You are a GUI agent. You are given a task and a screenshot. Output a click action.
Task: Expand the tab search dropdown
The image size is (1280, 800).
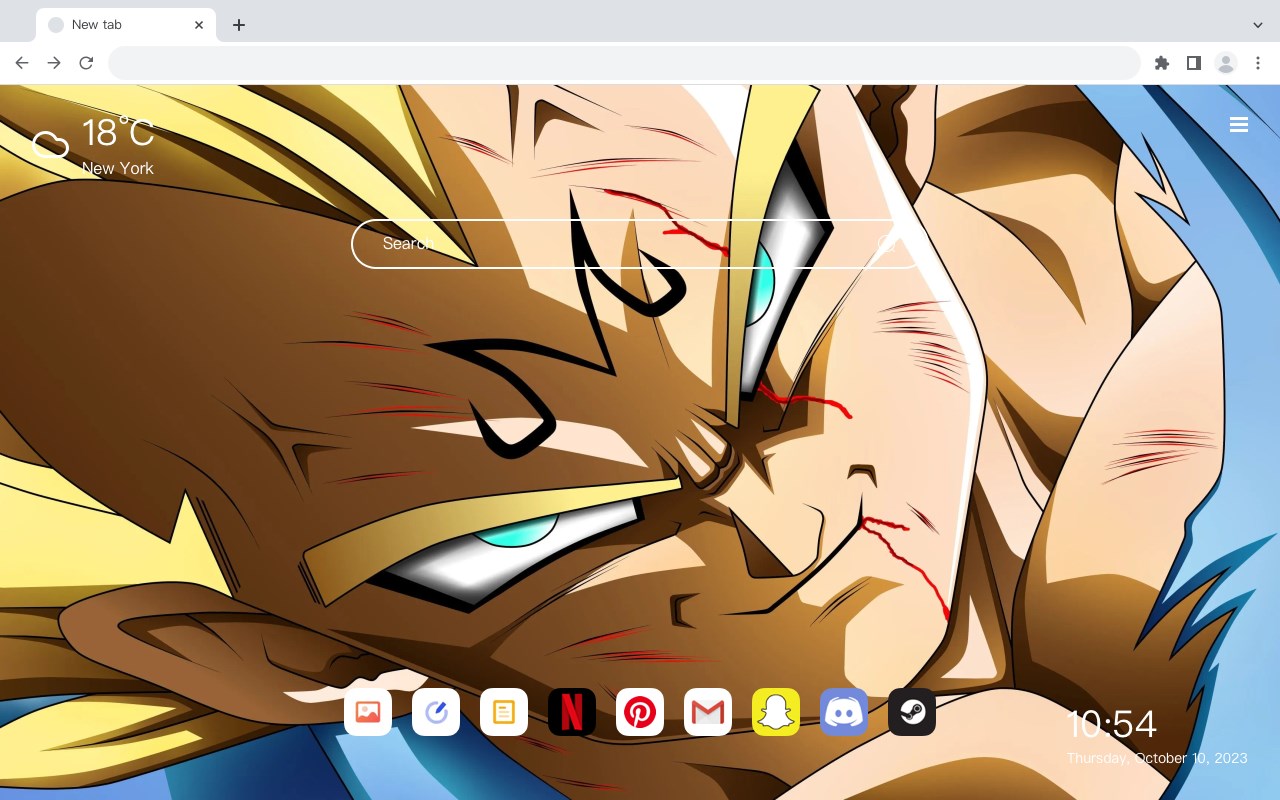click(1258, 25)
